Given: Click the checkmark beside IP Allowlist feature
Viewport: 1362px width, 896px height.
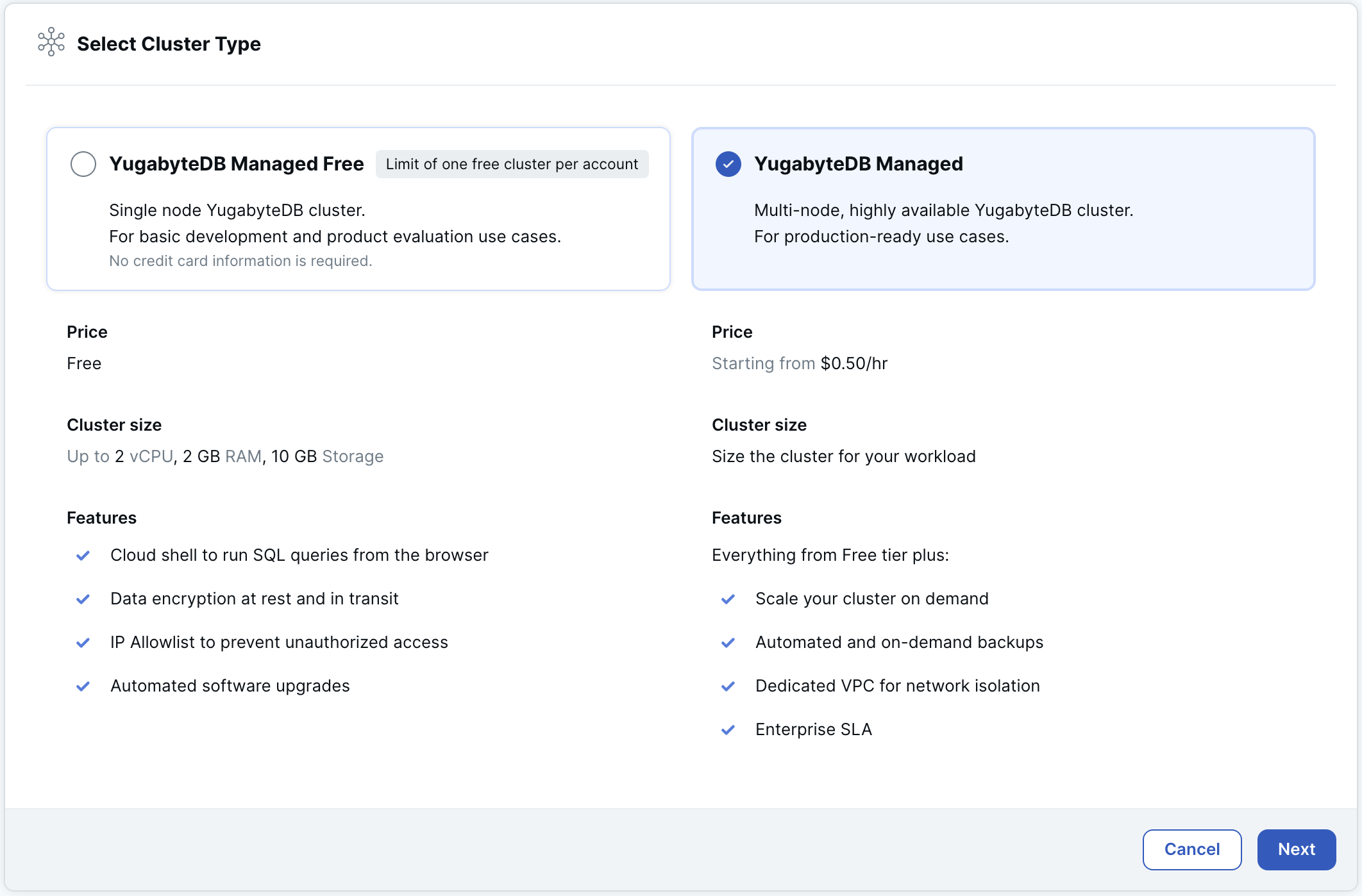Looking at the screenshot, I should click(x=83, y=642).
